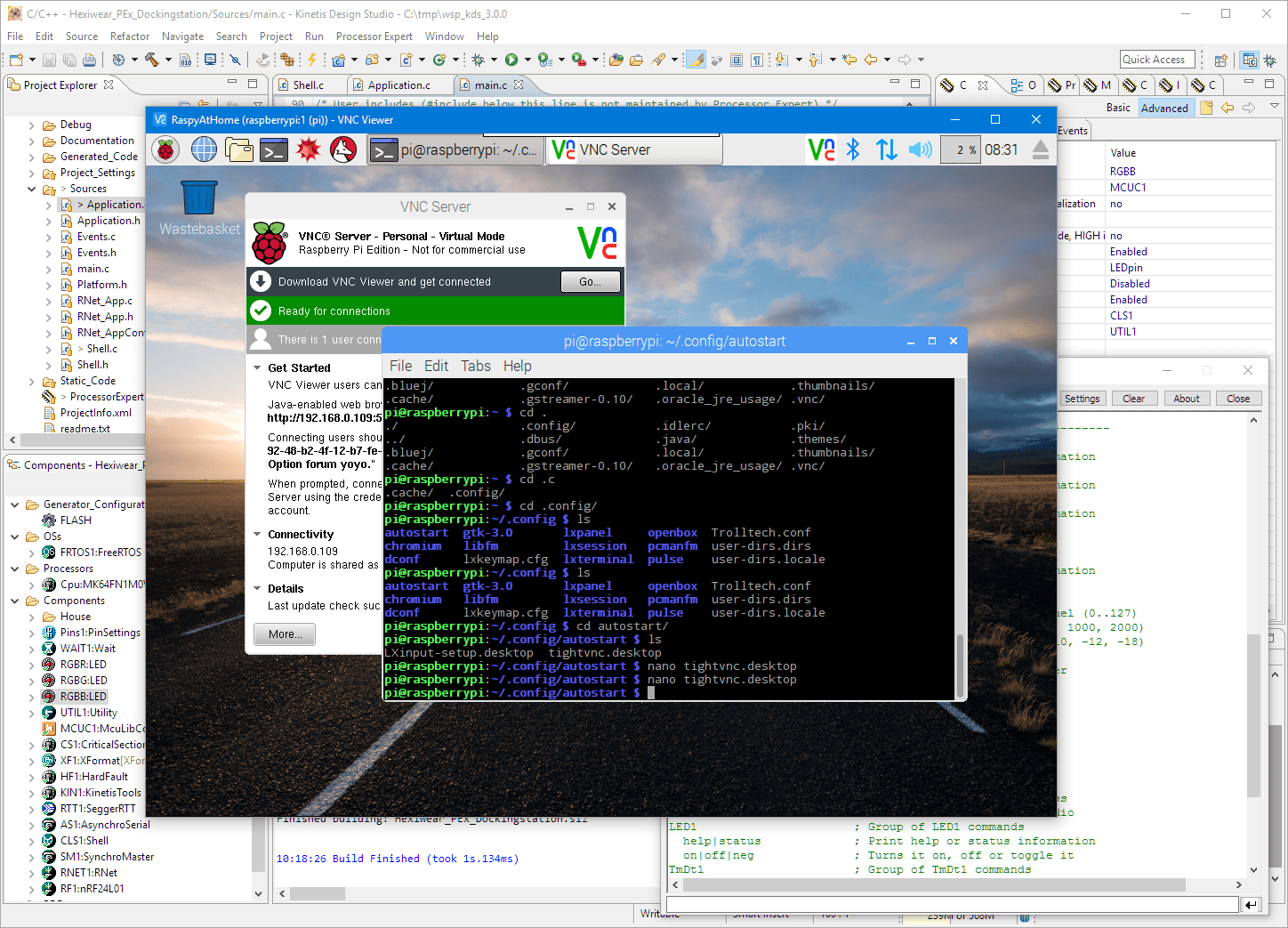Click the lightning bolt flash icon

click(x=312, y=60)
